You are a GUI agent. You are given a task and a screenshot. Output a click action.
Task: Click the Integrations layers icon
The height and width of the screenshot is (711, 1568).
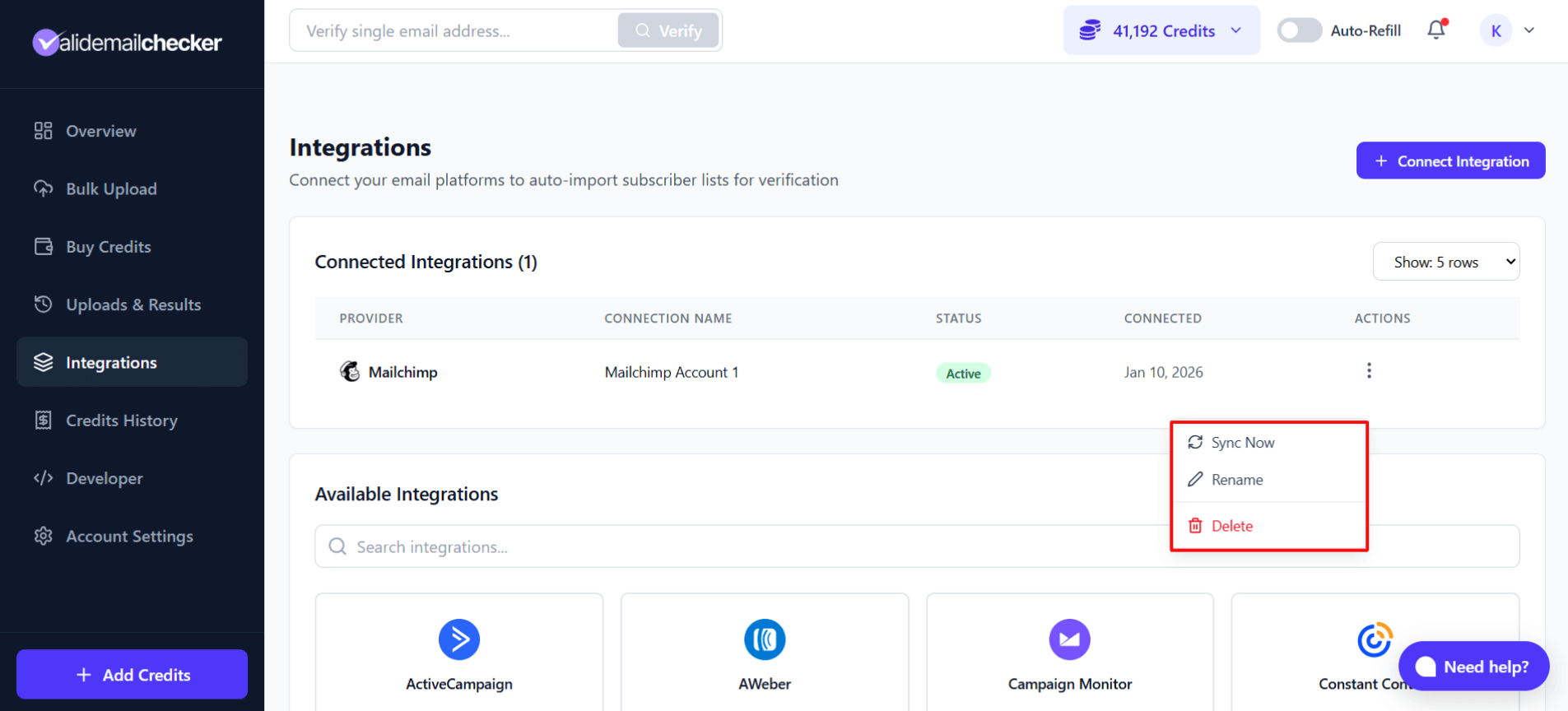[x=44, y=362]
